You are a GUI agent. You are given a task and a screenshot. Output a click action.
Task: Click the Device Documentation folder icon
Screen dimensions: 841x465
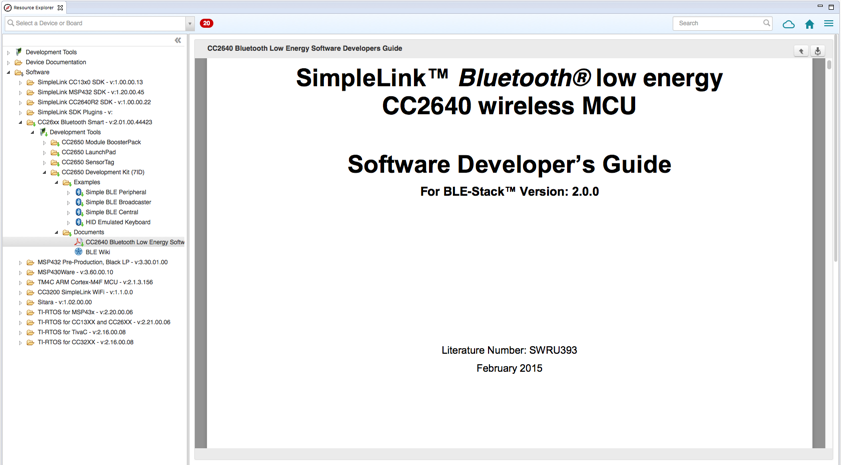19,62
